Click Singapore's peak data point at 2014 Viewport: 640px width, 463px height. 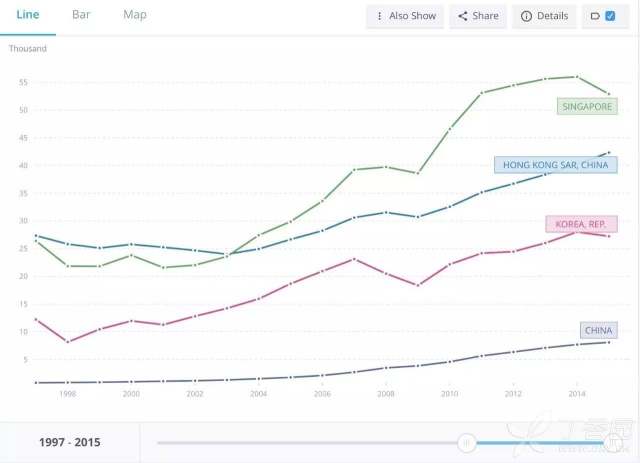(x=575, y=76)
